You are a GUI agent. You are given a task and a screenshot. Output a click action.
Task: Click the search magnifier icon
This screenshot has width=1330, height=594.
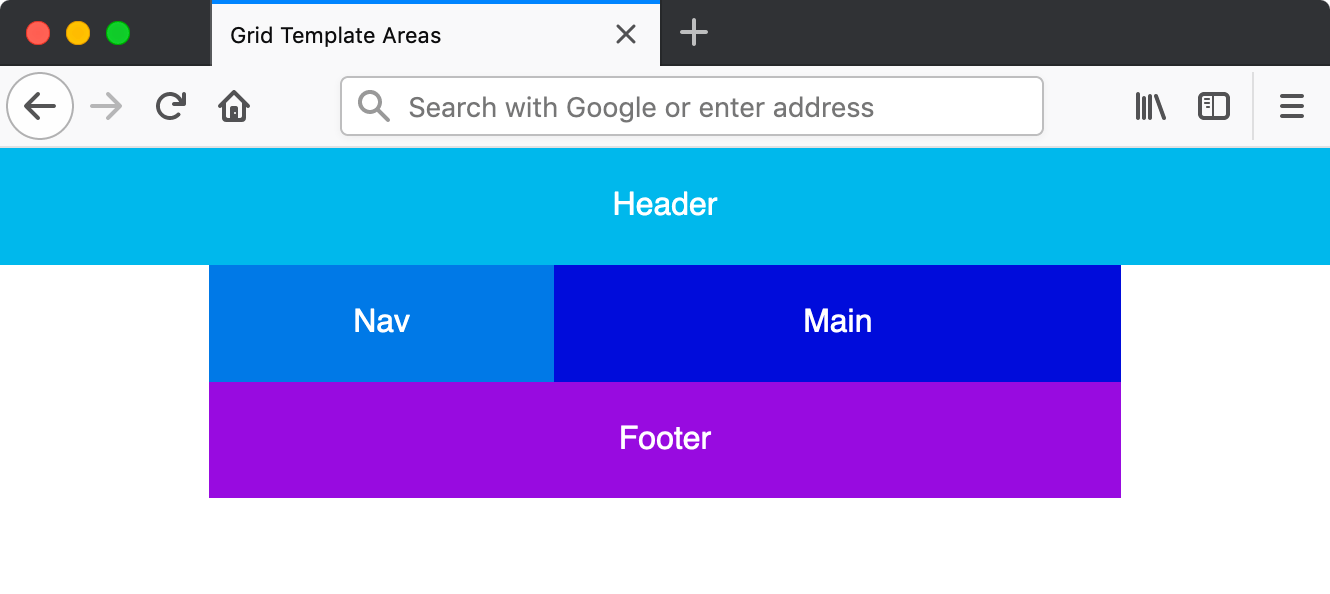pos(373,106)
